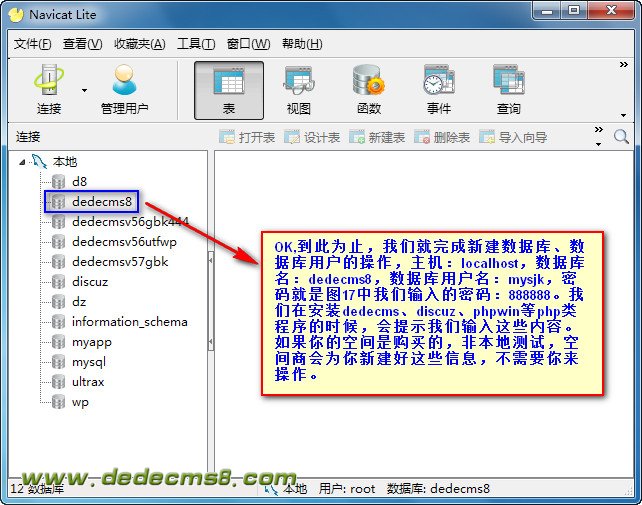Open the View (查看) menu
This screenshot has height=505, width=642.
pyautogui.click(x=82, y=43)
